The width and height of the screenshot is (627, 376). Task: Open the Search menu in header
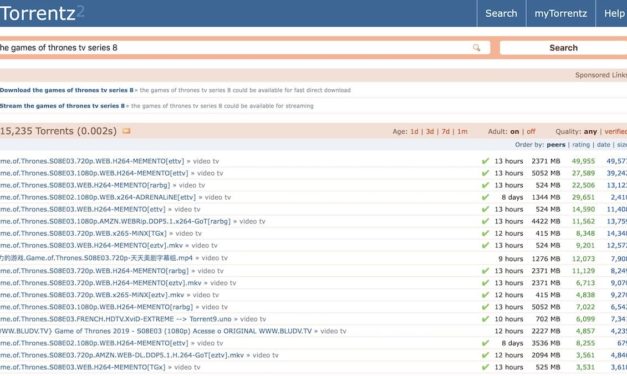coord(501,13)
